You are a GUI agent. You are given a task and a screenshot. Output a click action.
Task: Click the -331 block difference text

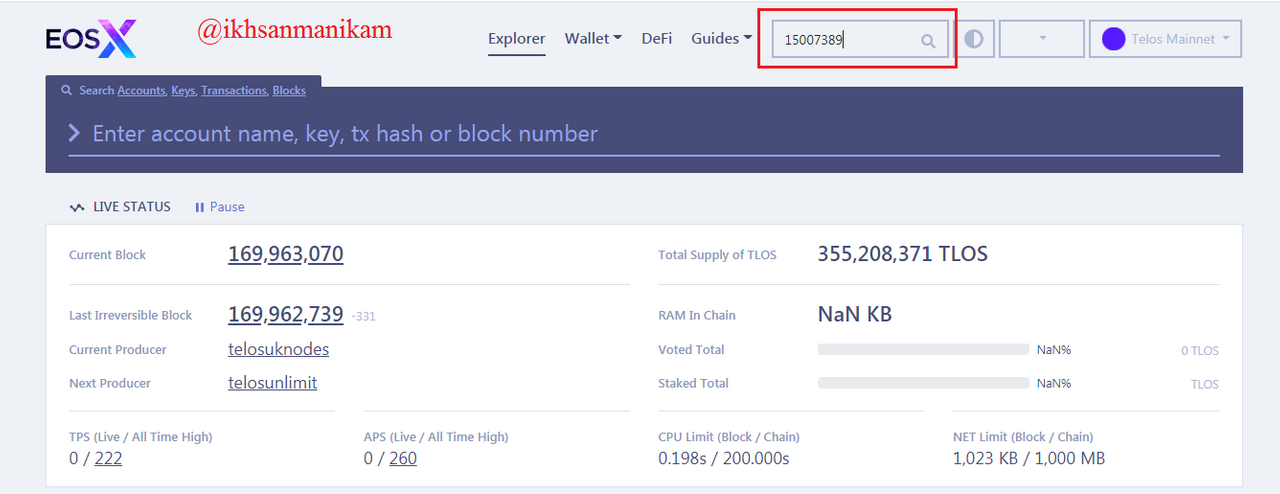pos(364,316)
